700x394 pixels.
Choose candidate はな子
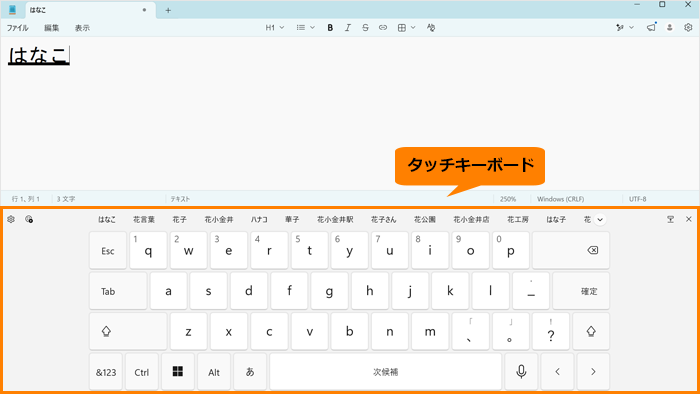(556, 220)
